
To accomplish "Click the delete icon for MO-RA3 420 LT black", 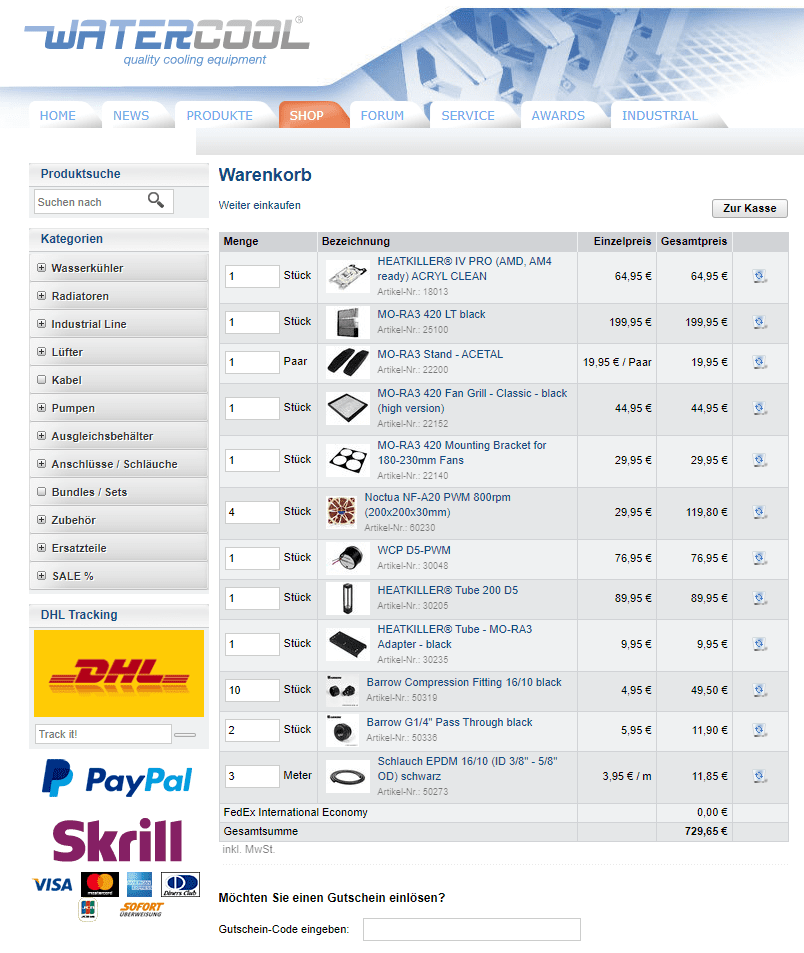I will [x=760, y=322].
